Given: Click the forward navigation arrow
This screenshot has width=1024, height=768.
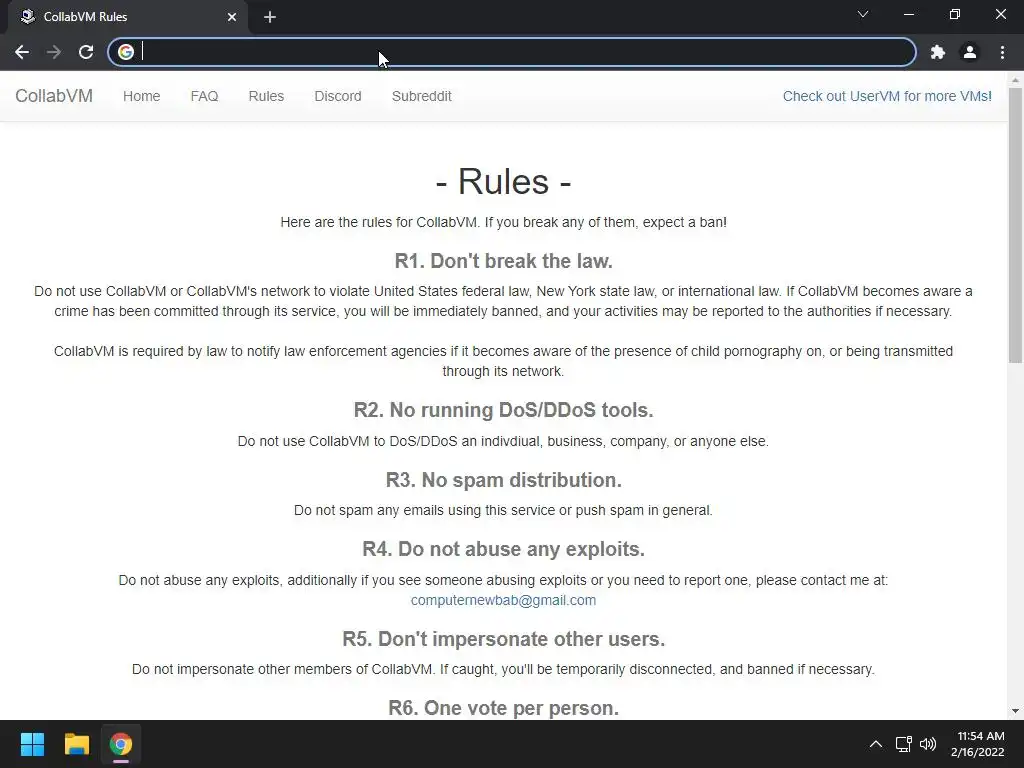Looking at the screenshot, I should 54,52.
